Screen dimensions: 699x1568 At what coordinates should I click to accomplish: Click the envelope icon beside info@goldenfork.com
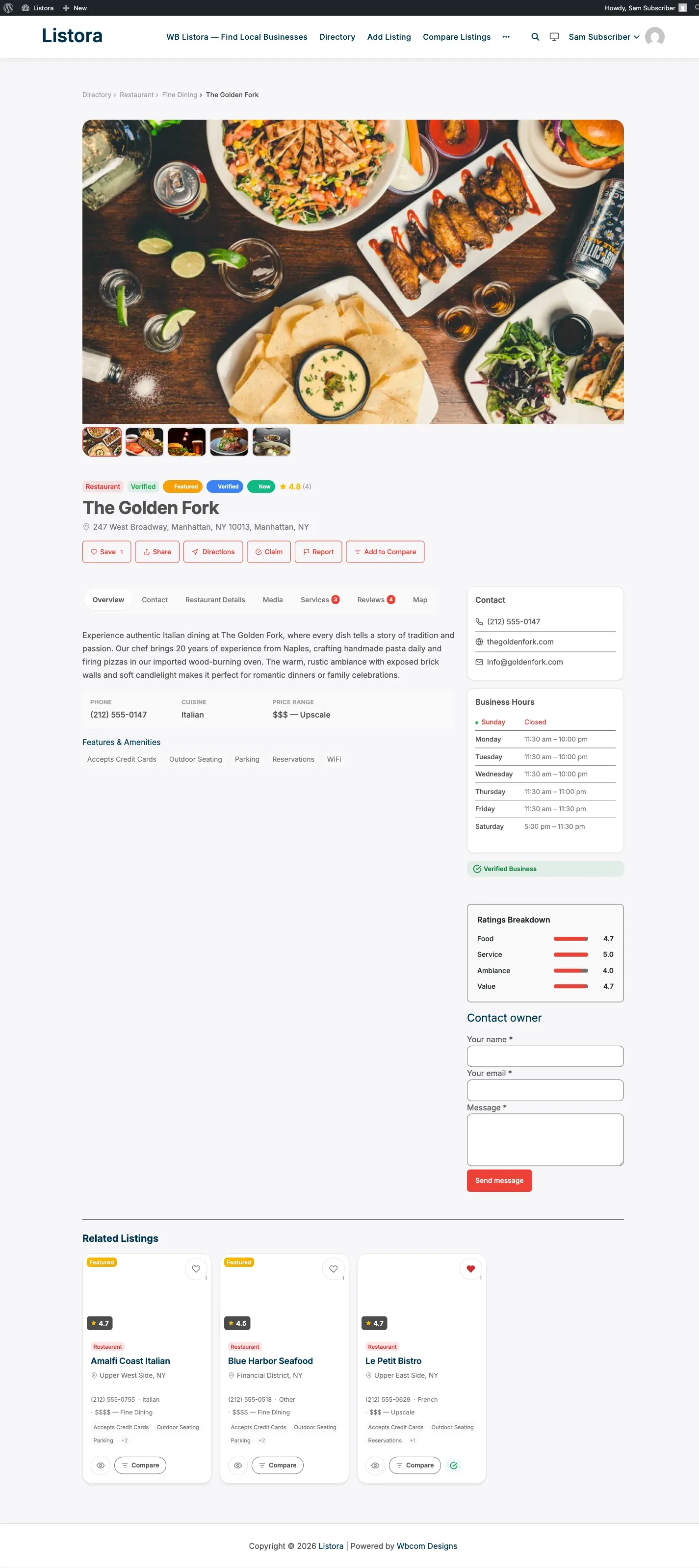[x=479, y=662]
